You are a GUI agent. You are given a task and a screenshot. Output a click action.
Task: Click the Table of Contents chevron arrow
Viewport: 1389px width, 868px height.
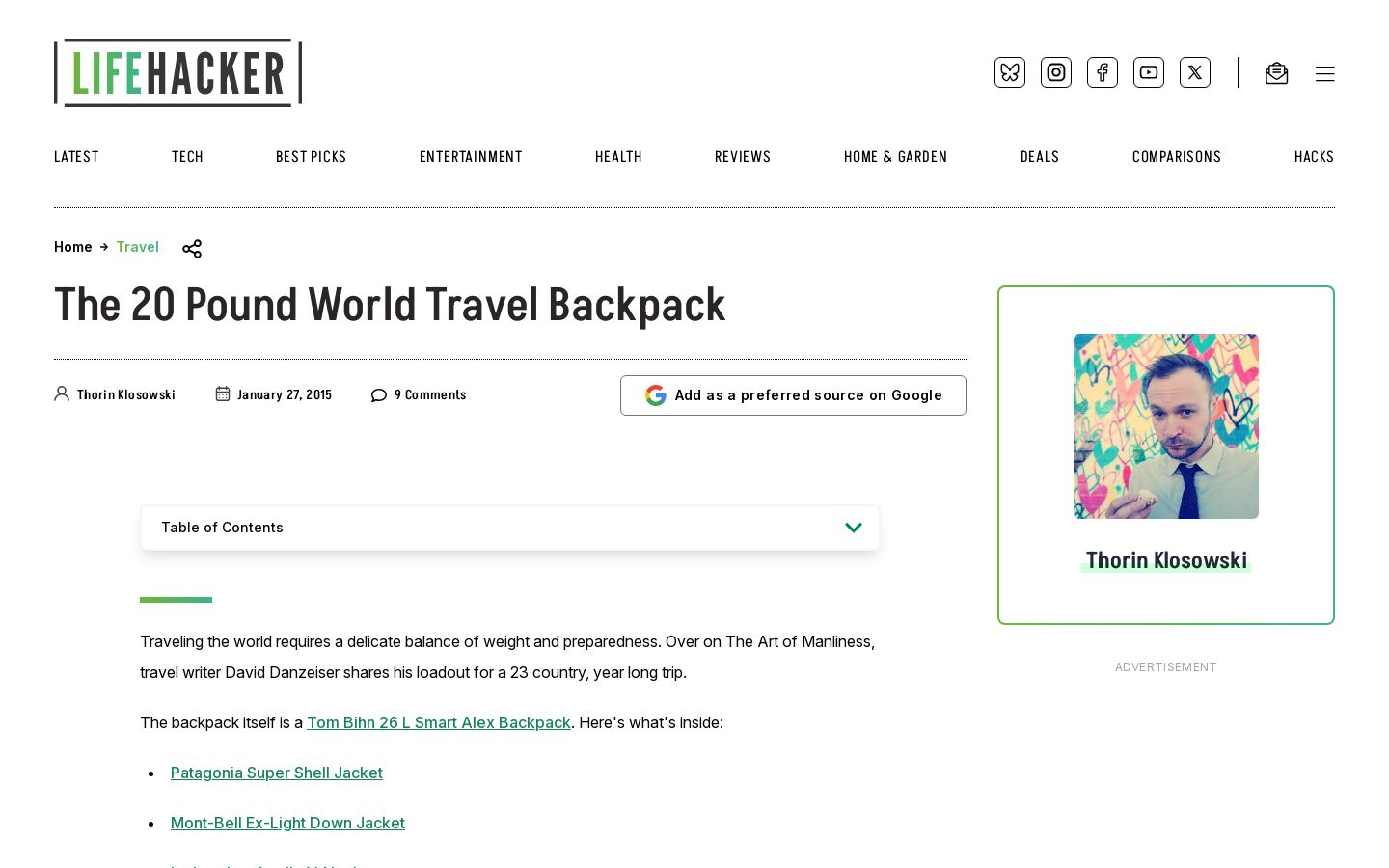point(854,528)
